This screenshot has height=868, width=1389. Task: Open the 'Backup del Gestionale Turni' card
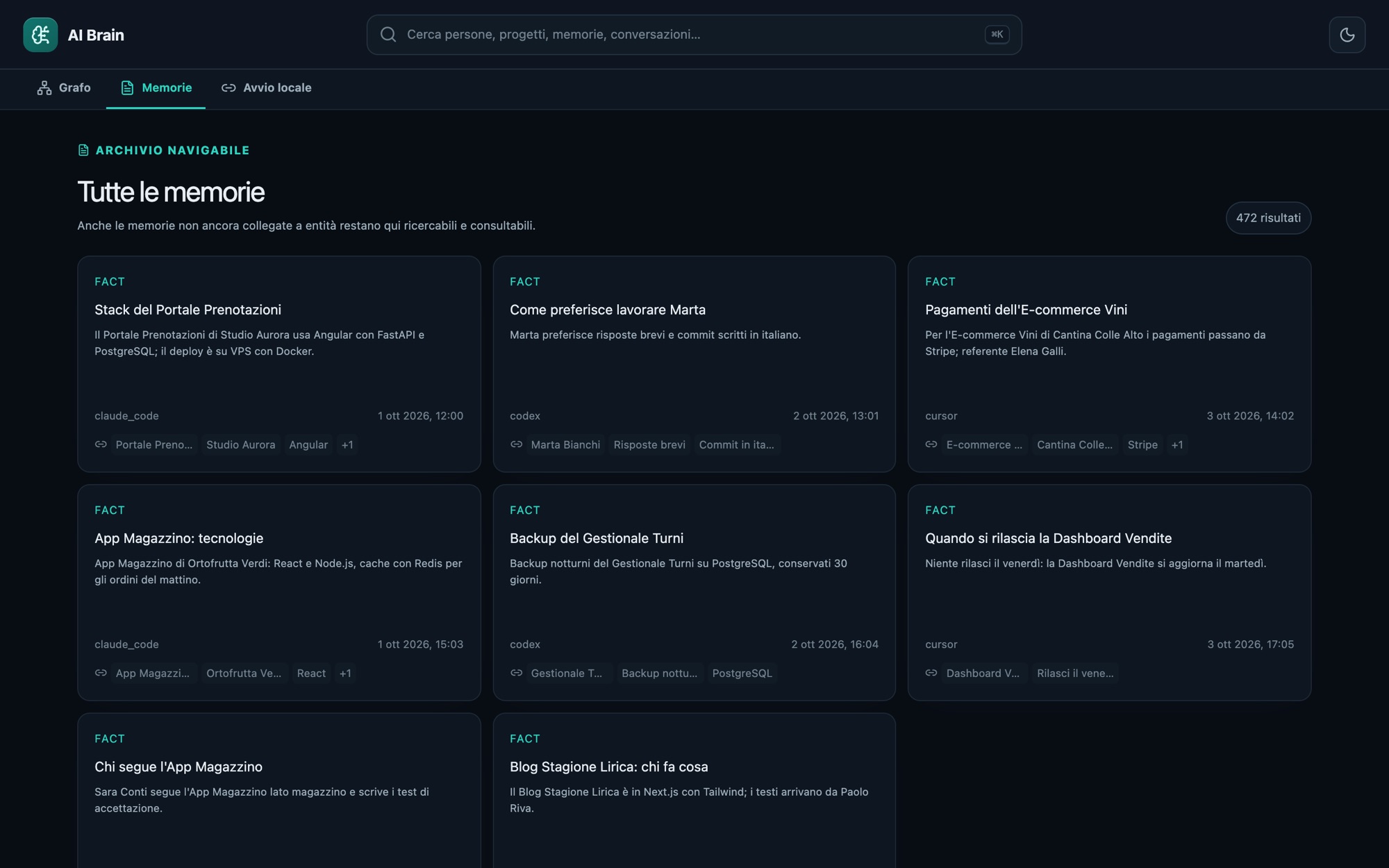[694, 592]
